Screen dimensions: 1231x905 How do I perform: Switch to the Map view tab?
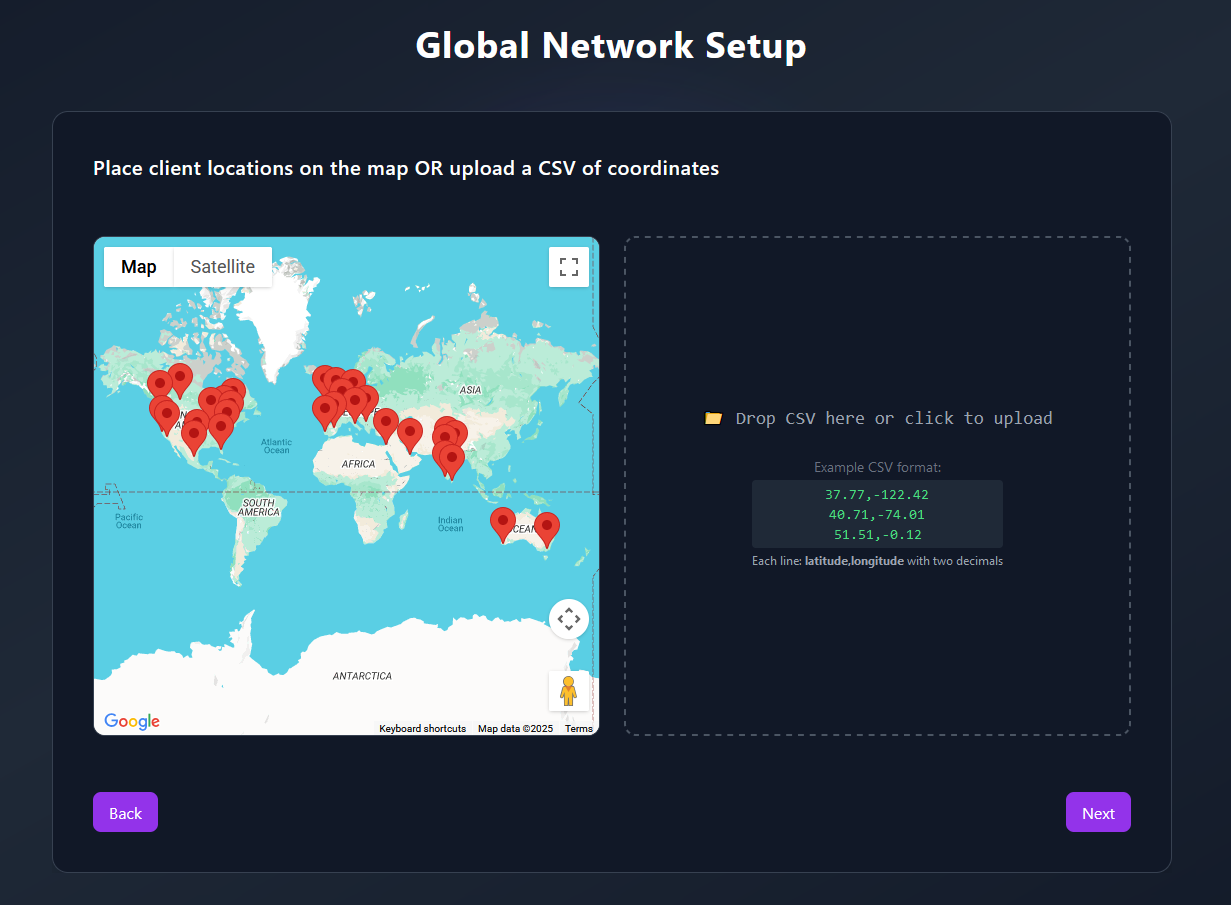pyautogui.click(x=139, y=267)
